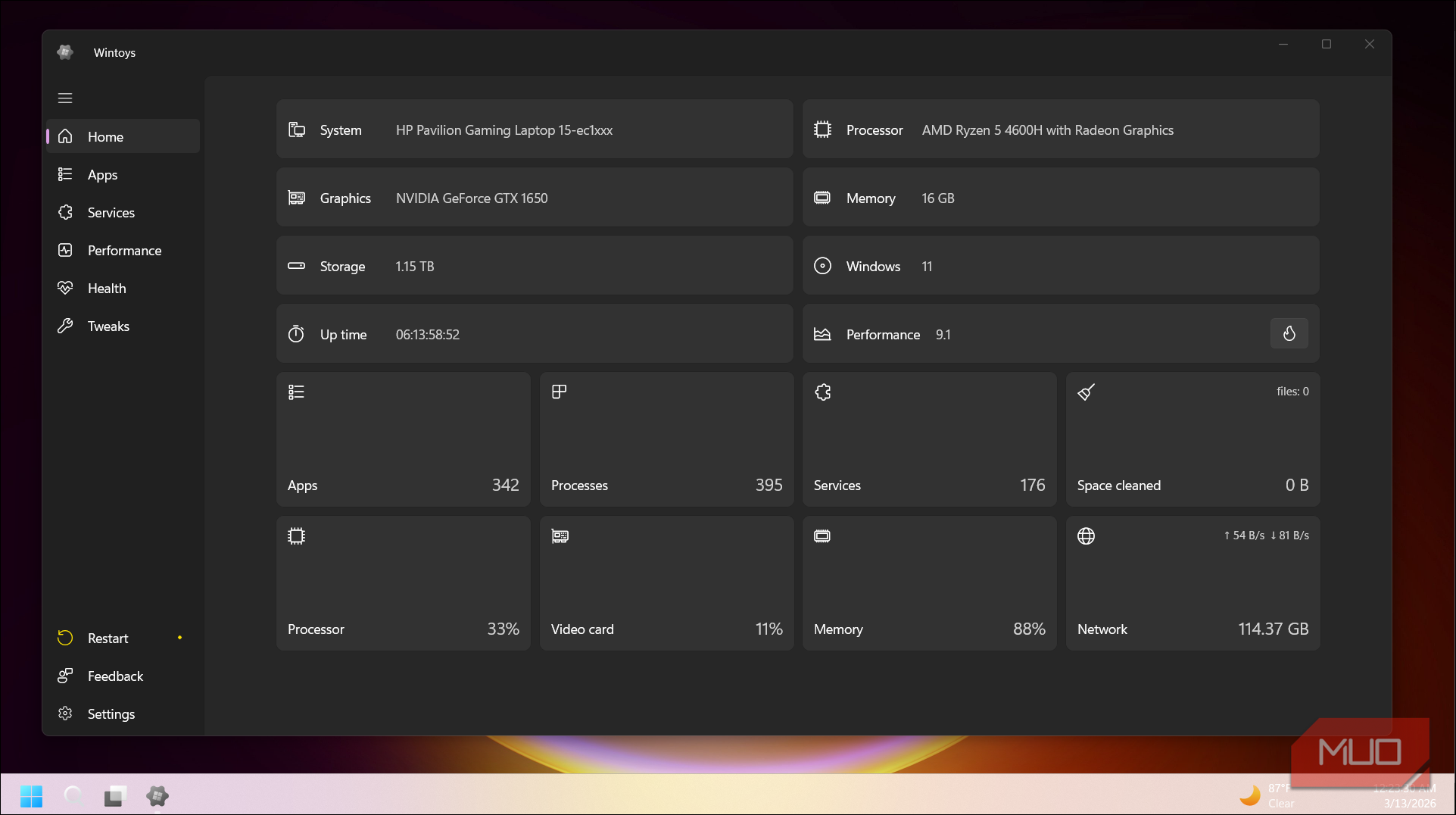Click the Video card usage tile

click(666, 582)
